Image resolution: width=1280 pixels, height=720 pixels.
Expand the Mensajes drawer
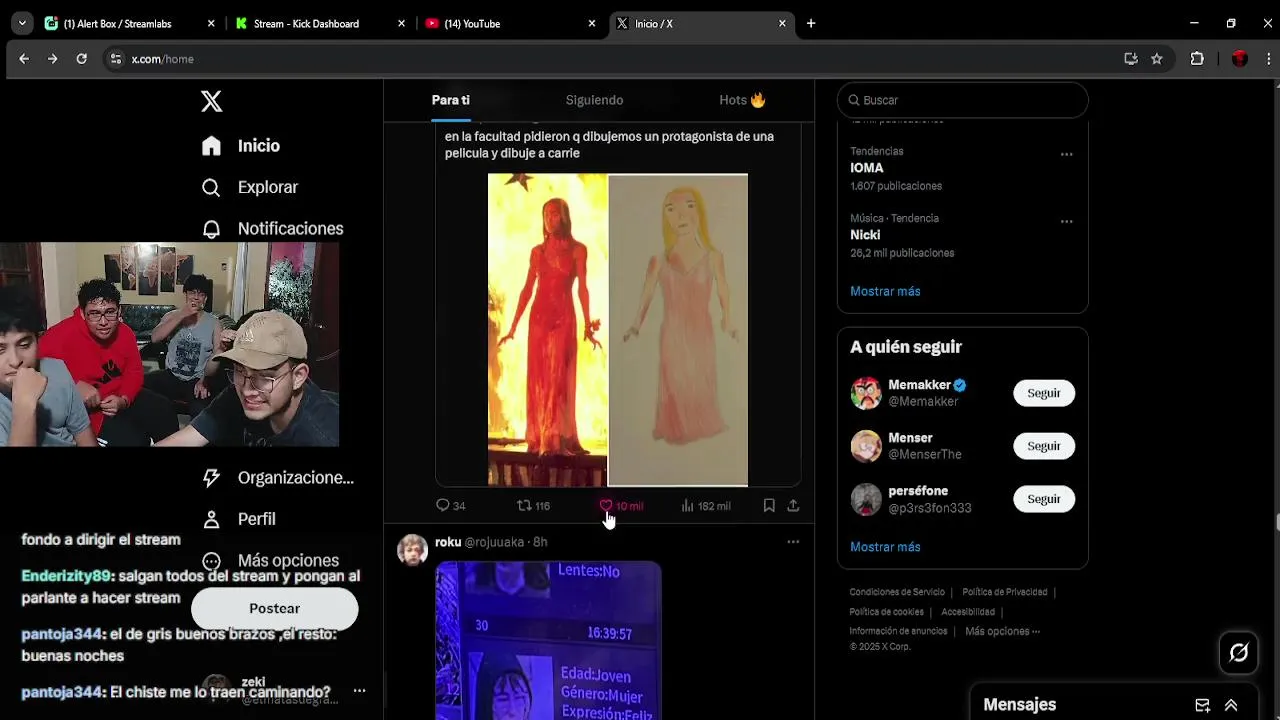(1231, 705)
